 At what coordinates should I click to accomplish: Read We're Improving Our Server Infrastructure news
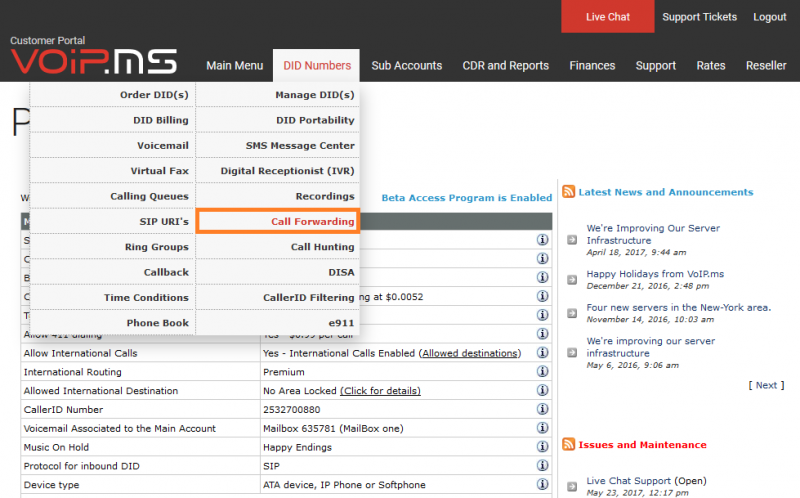pos(653,234)
